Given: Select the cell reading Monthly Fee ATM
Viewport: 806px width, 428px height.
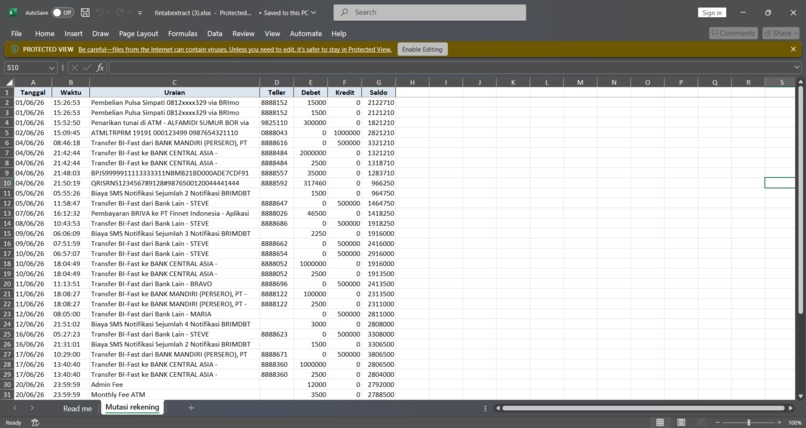Looking at the screenshot, I should (x=174, y=395).
